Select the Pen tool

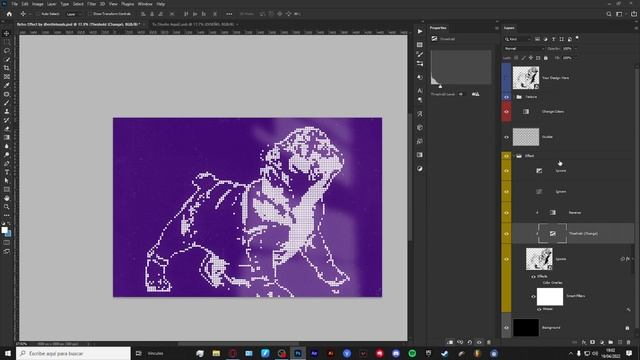point(7,164)
